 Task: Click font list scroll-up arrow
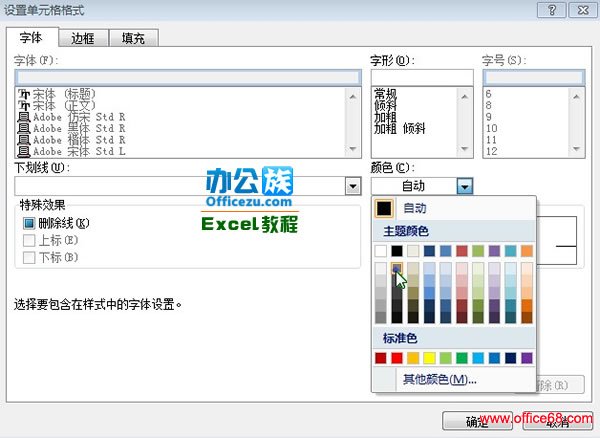(353, 96)
